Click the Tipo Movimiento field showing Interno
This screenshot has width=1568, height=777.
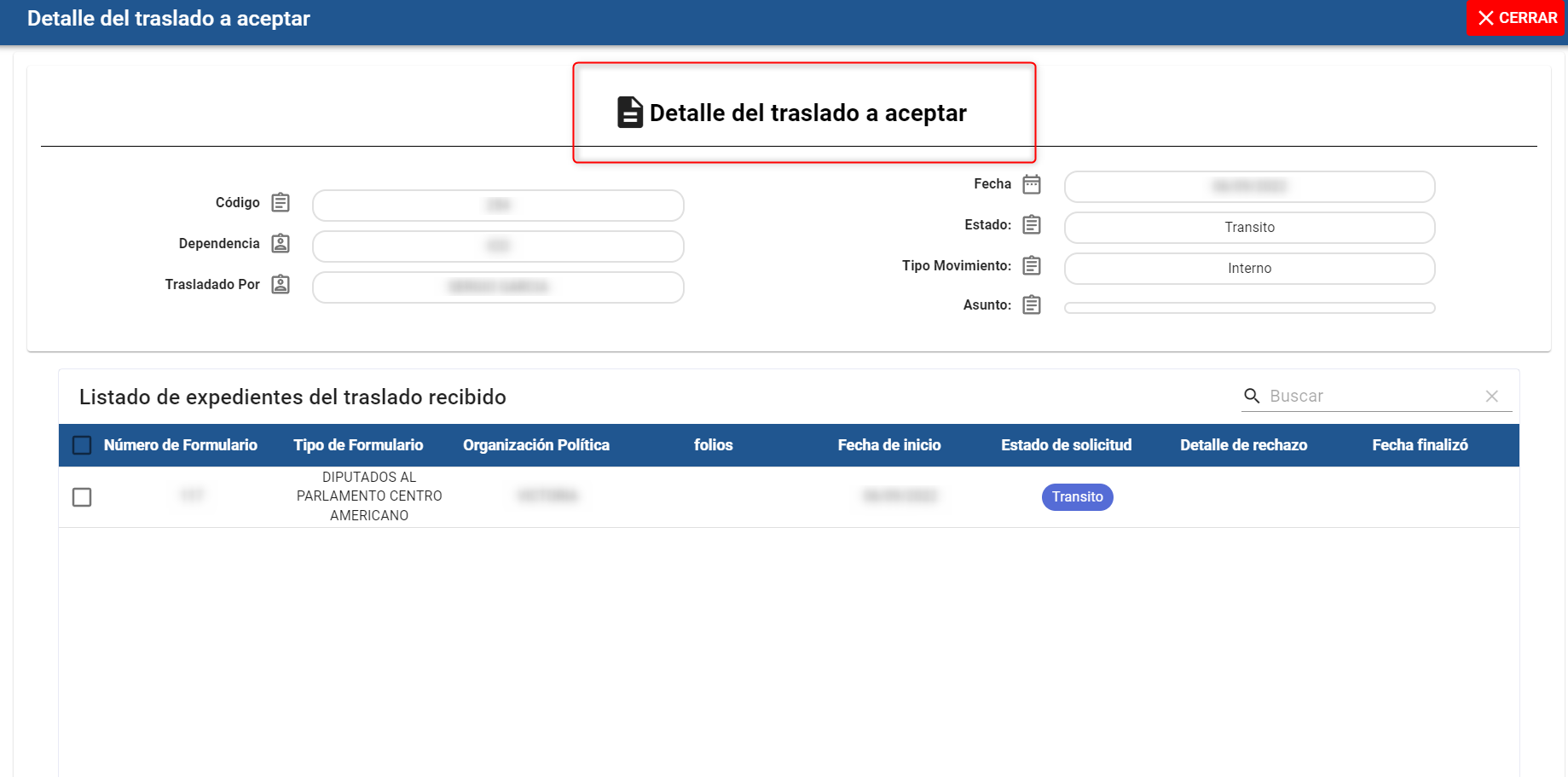(x=1249, y=269)
